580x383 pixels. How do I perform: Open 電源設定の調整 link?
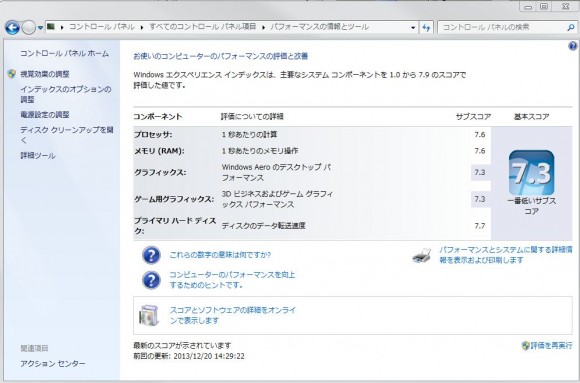click(x=45, y=115)
